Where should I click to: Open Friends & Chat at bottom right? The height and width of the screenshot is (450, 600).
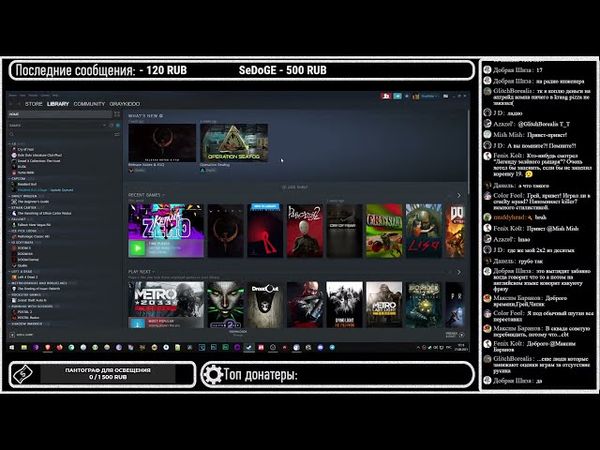[455, 335]
